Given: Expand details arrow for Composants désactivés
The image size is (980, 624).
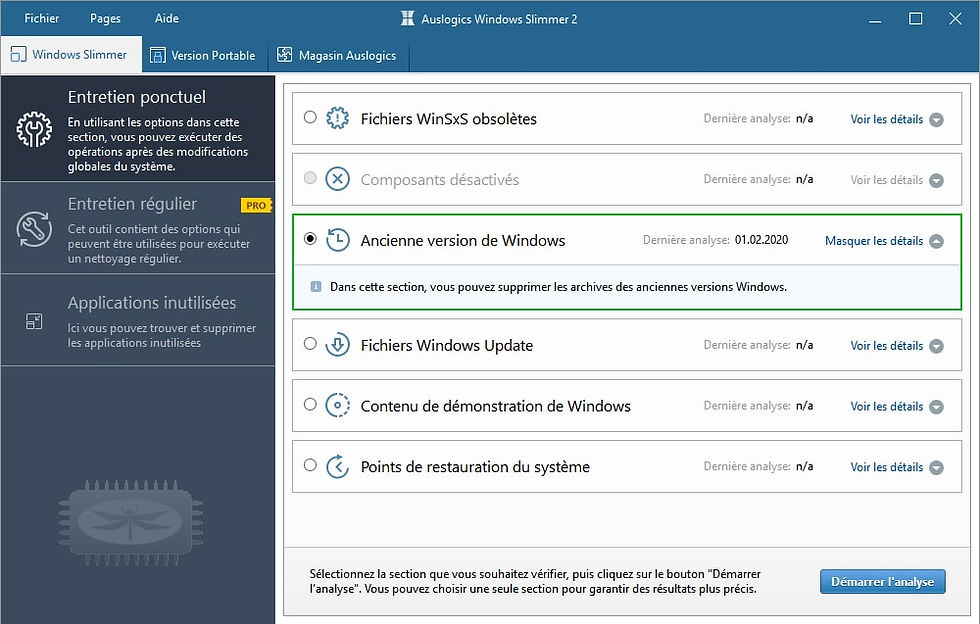Looking at the screenshot, I should pos(936,180).
